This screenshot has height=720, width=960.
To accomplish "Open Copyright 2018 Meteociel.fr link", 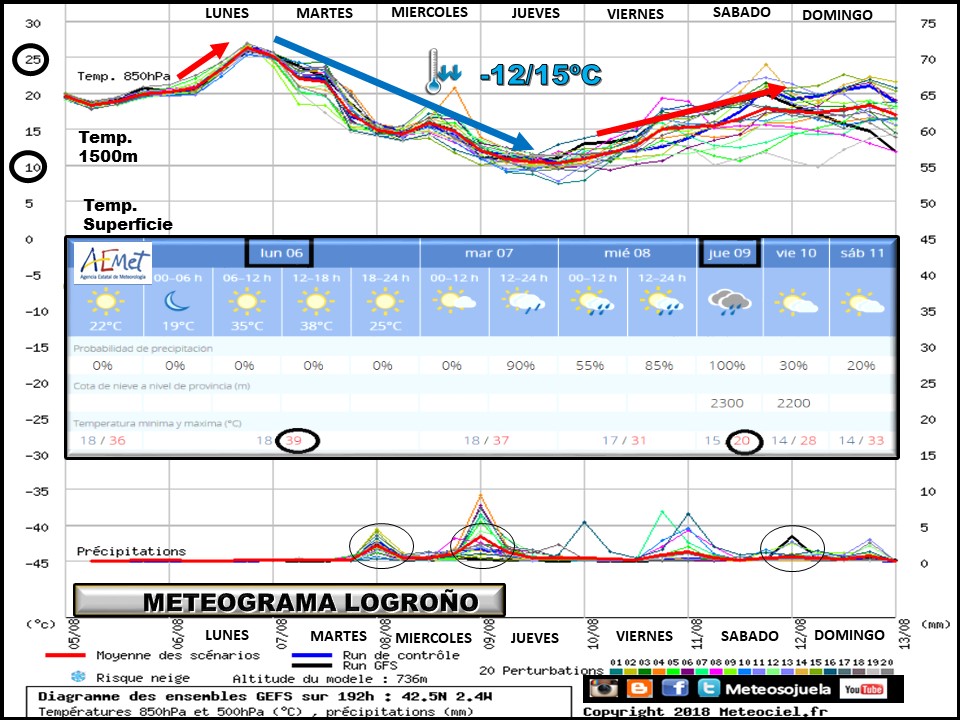I will click(x=704, y=711).
